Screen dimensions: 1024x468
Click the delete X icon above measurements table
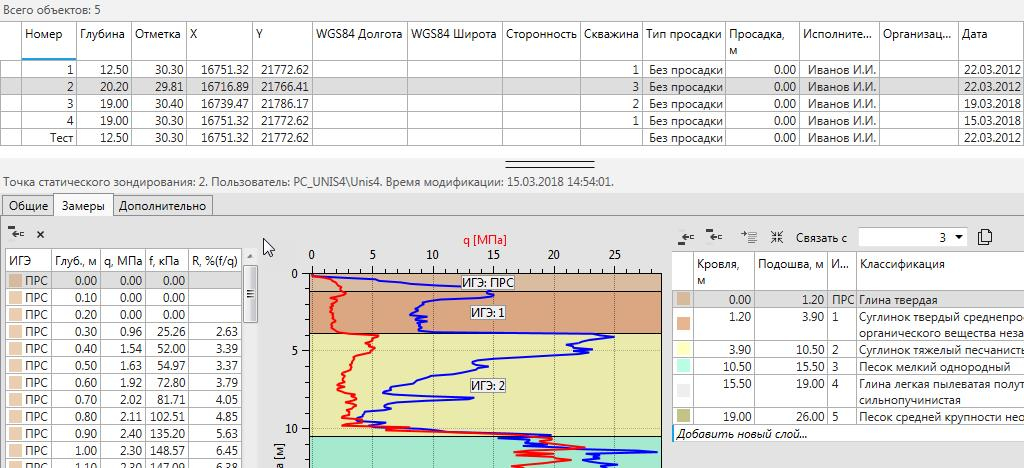(x=40, y=234)
